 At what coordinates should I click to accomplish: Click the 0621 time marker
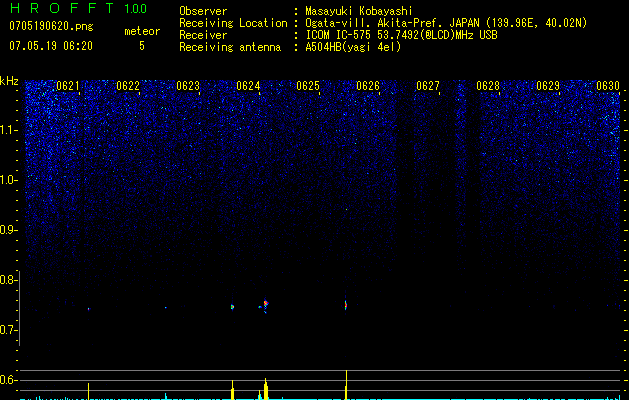point(68,86)
